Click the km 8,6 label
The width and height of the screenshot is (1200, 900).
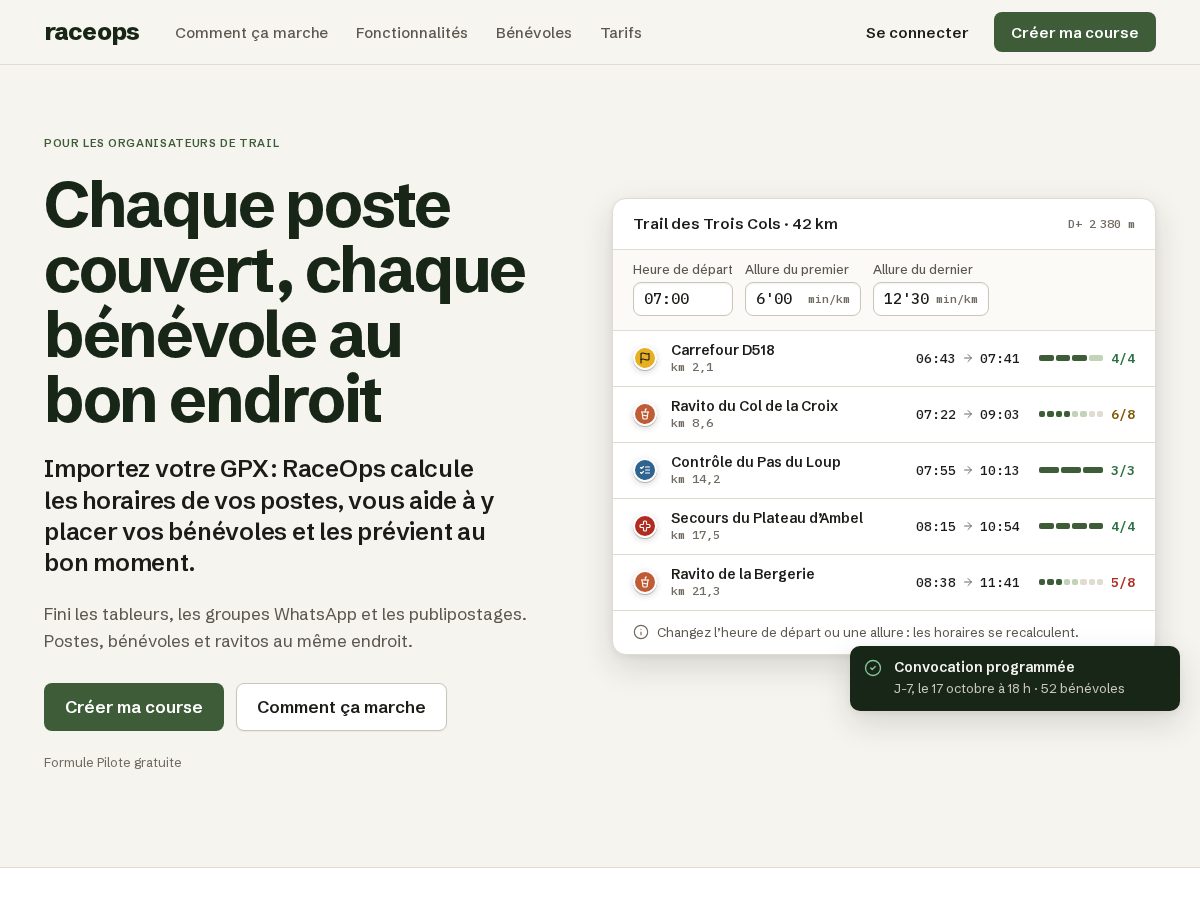tap(692, 423)
